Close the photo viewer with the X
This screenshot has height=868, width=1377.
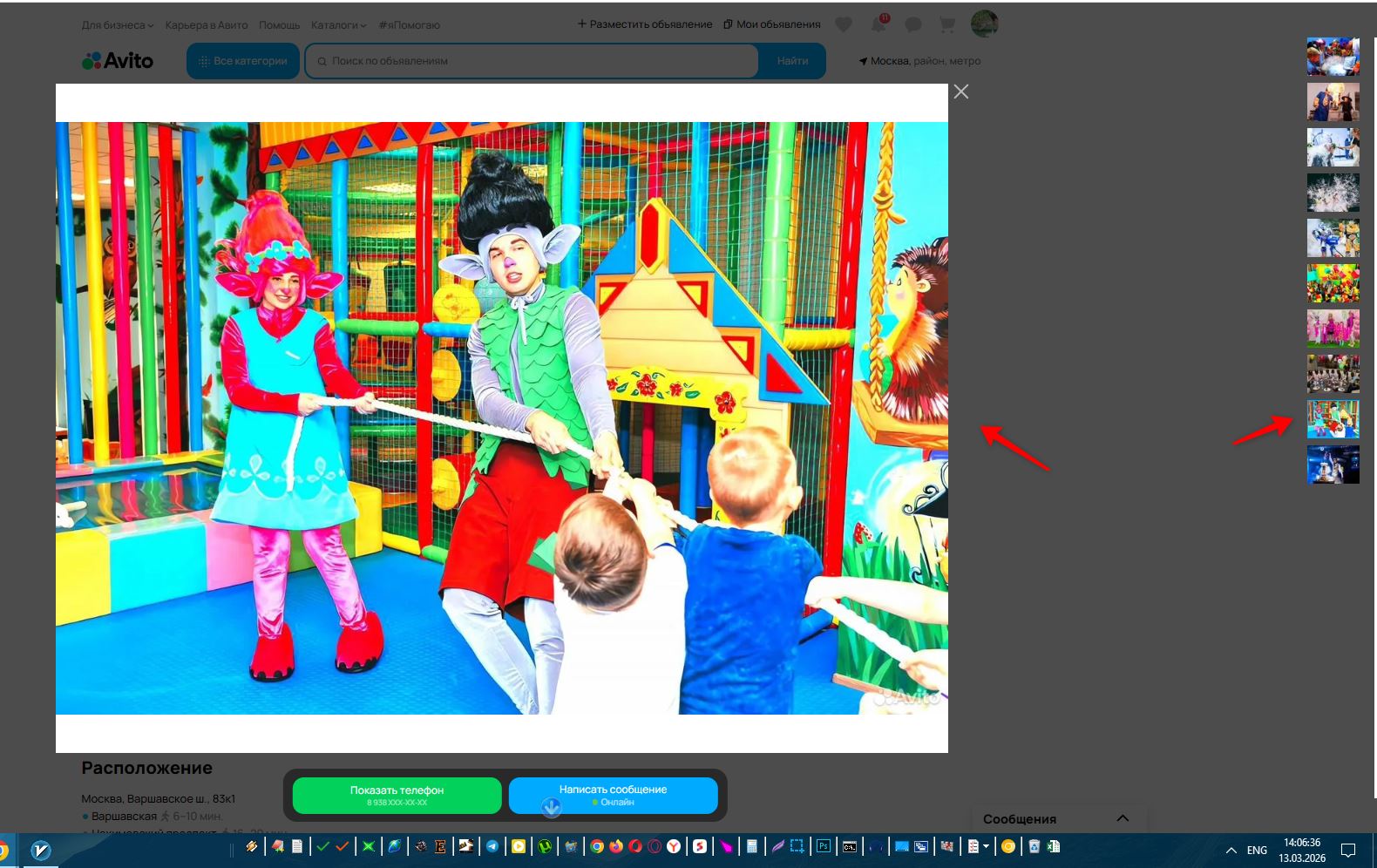[x=961, y=92]
